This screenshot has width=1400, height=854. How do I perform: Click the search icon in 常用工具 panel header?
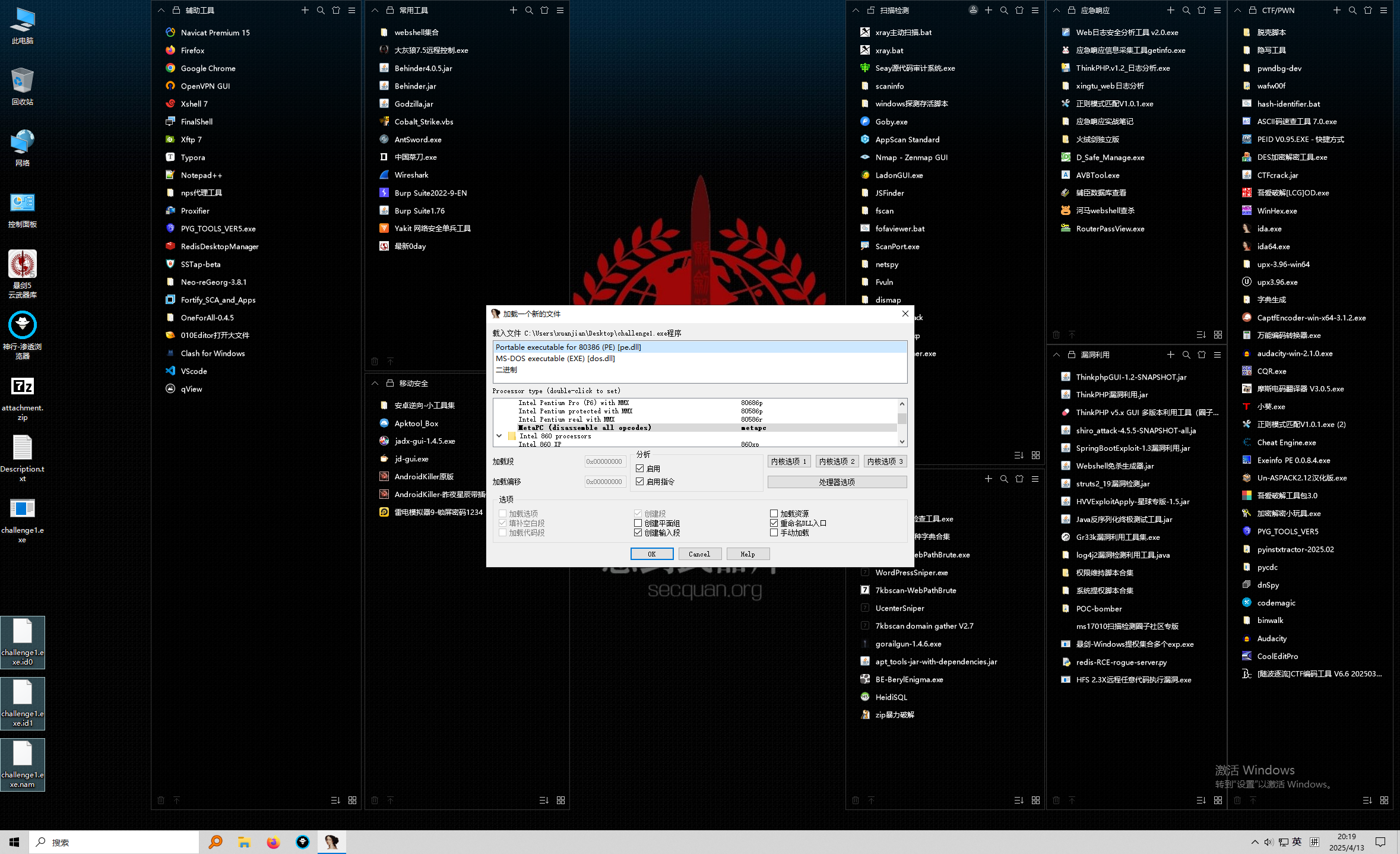pos(529,10)
